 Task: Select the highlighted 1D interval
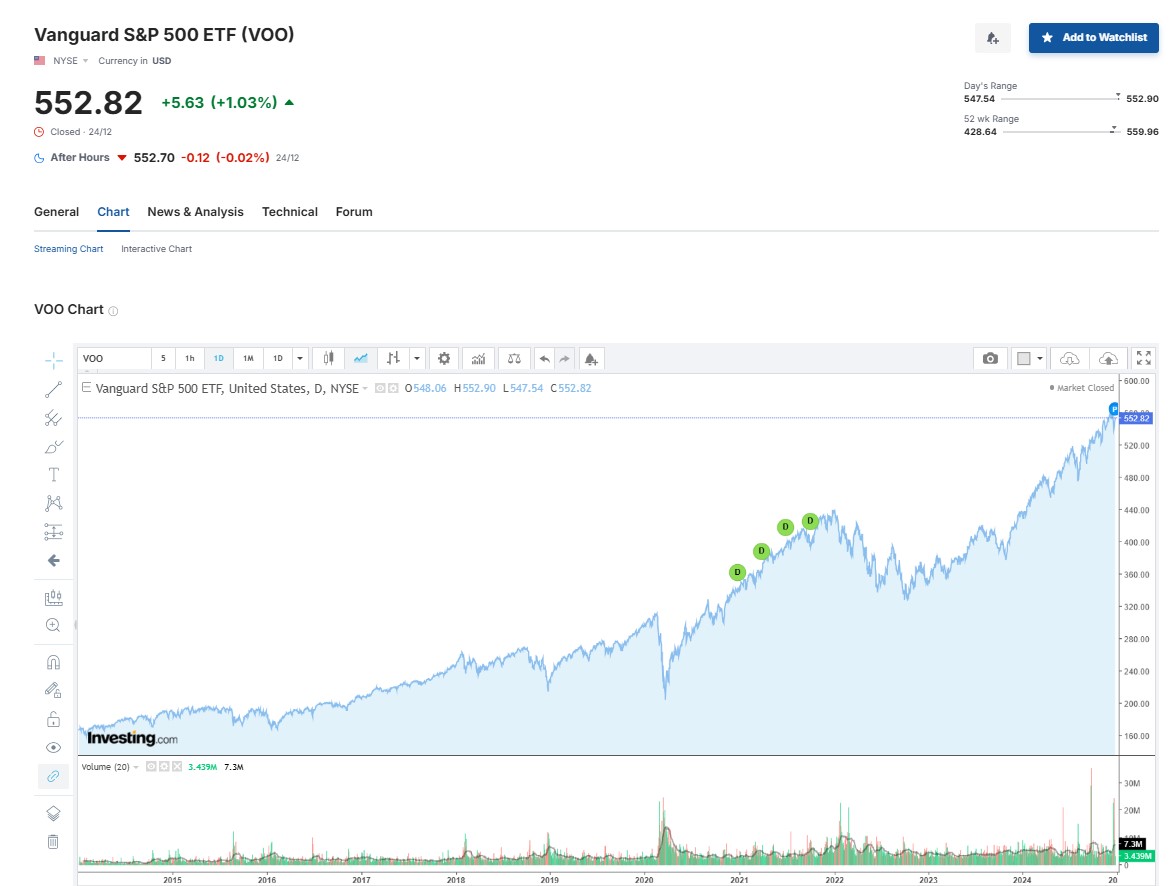click(x=219, y=358)
